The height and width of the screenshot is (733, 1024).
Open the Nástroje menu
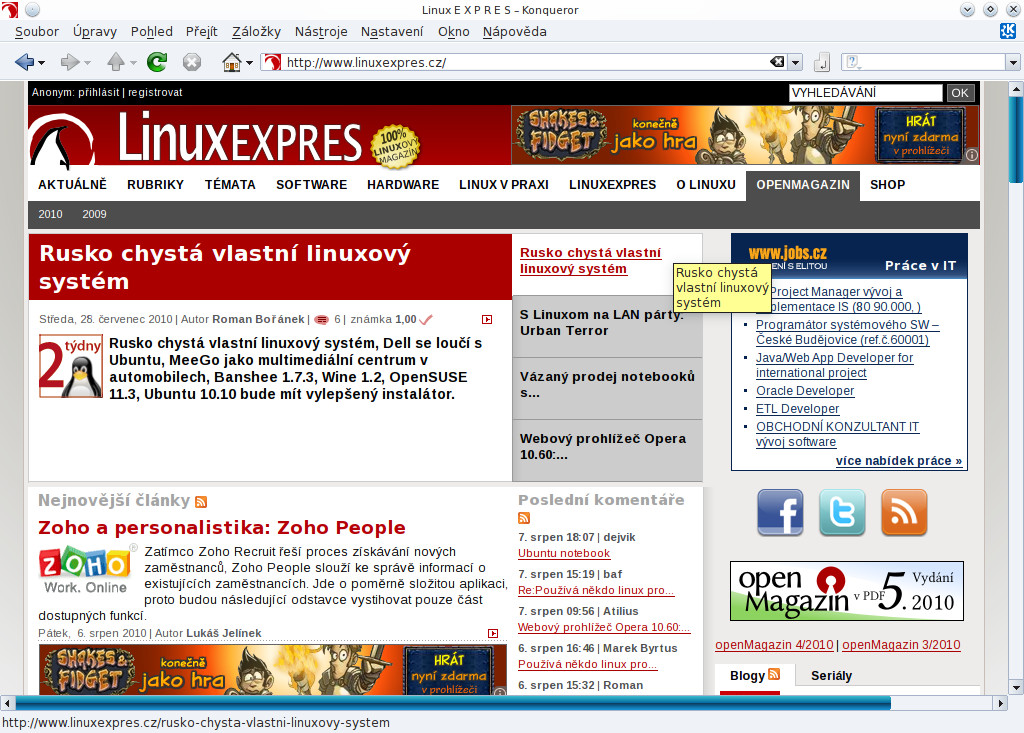click(321, 31)
